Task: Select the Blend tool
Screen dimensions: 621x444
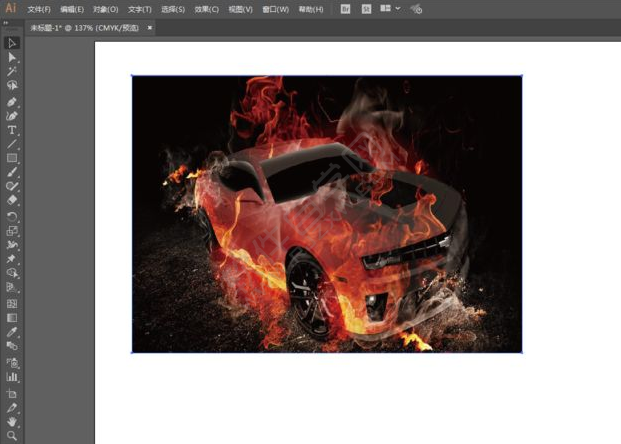Action: coord(12,346)
